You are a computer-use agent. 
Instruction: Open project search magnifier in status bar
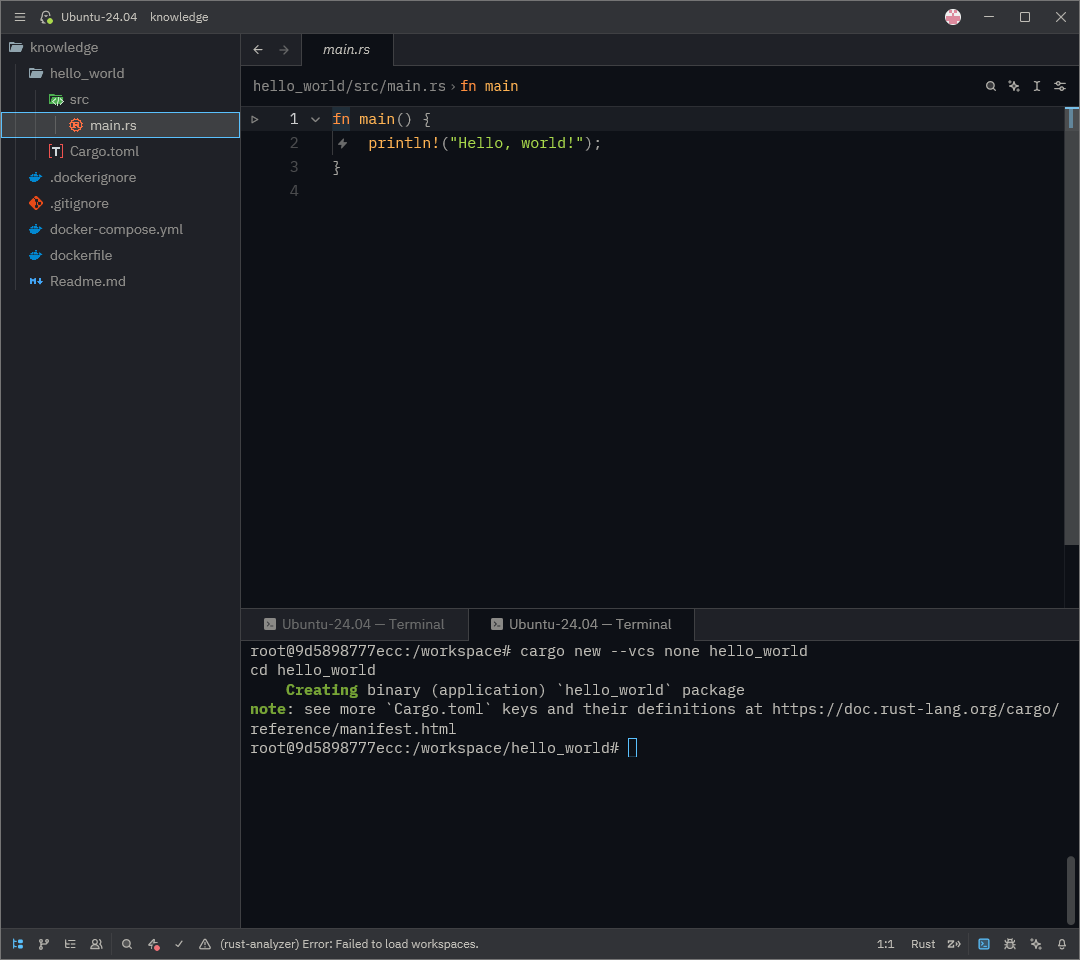pos(127,944)
